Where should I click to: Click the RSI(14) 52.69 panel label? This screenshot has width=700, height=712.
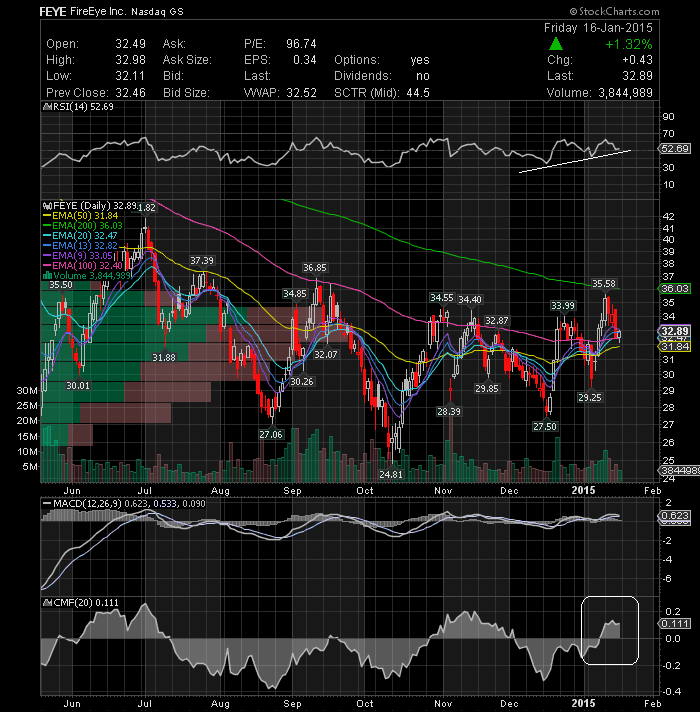pyautogui.click(x=83, y=107)
